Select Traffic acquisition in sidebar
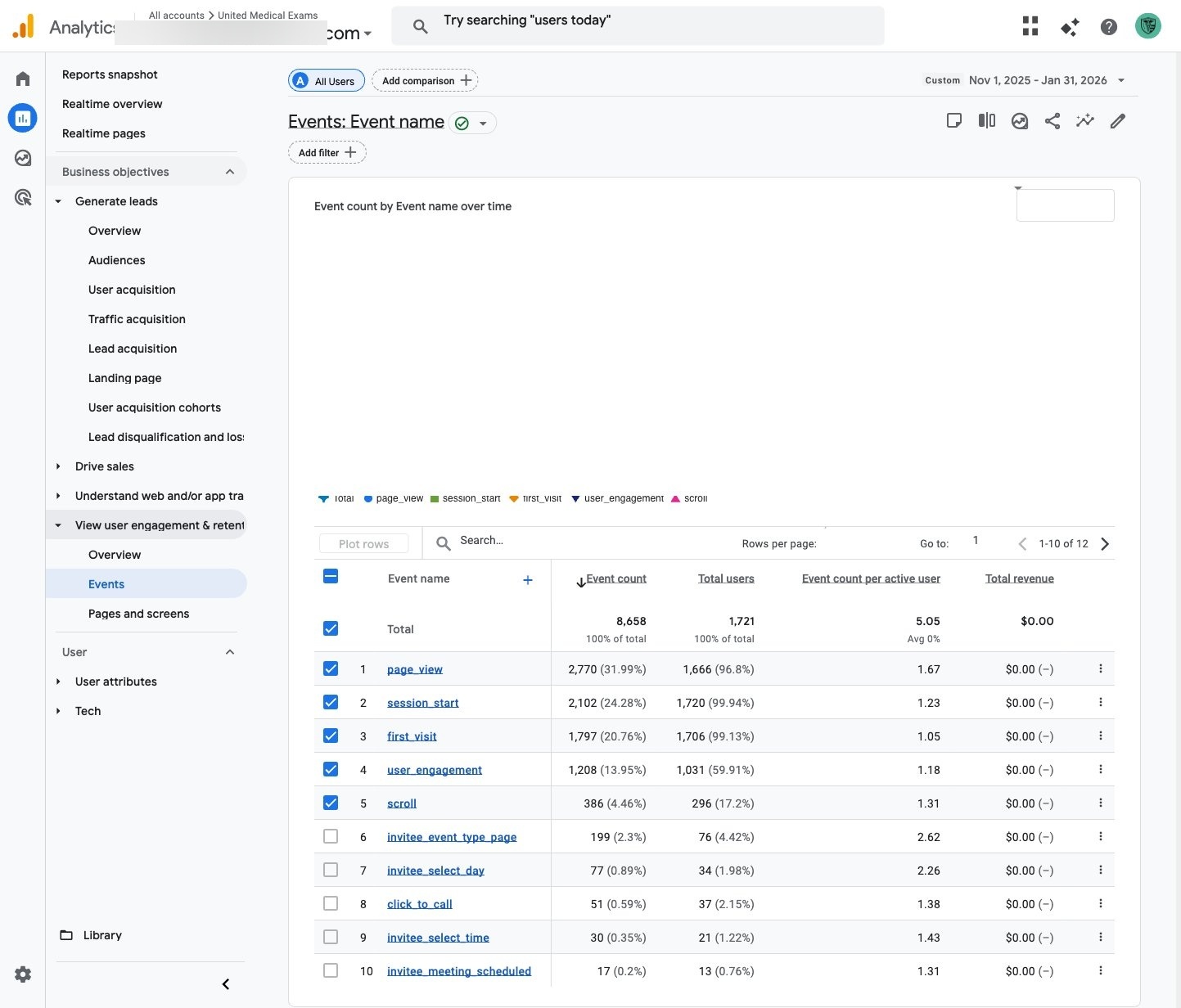1181x1008 pixels. (x=137, y=319)
